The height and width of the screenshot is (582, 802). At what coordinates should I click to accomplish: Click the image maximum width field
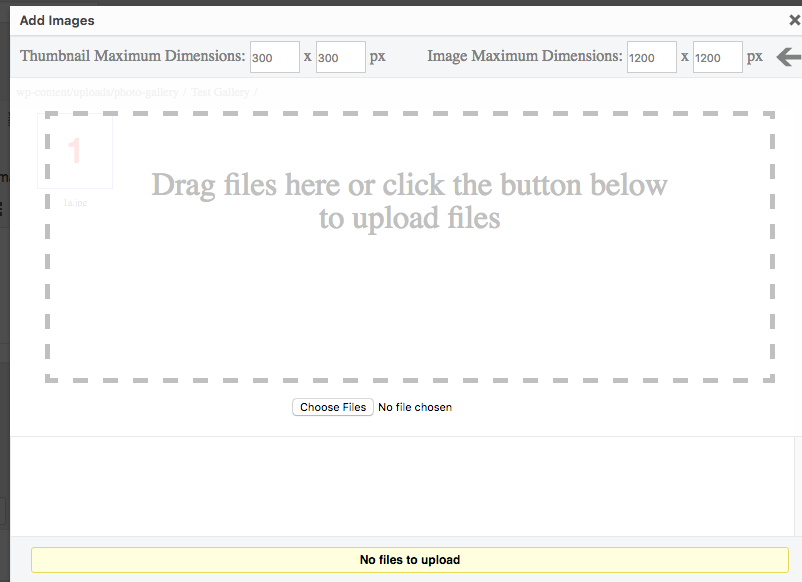(651, 57)
